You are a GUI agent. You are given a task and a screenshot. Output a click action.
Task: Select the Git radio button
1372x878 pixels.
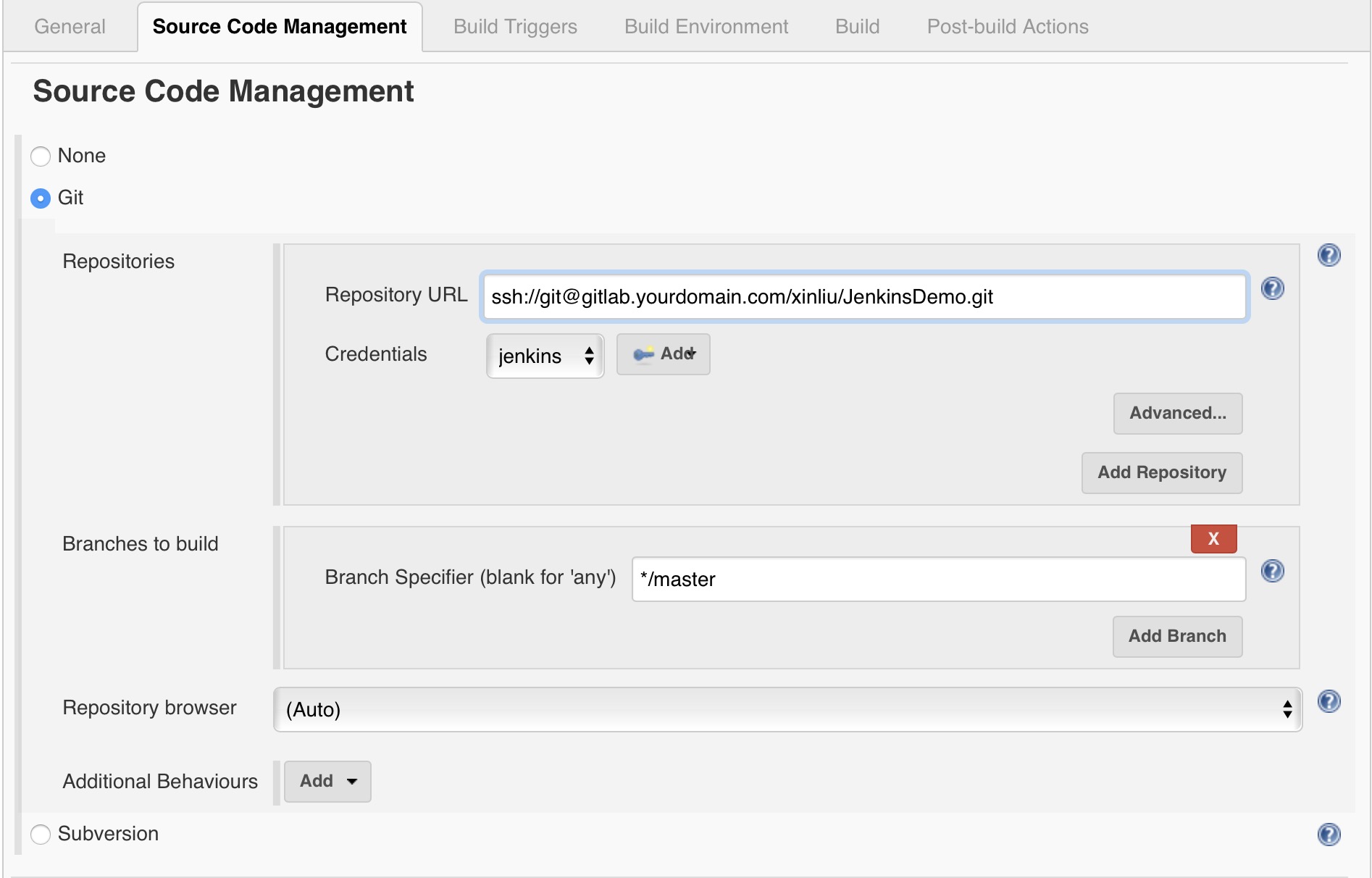pyautogui.click(x=41, y=198)
